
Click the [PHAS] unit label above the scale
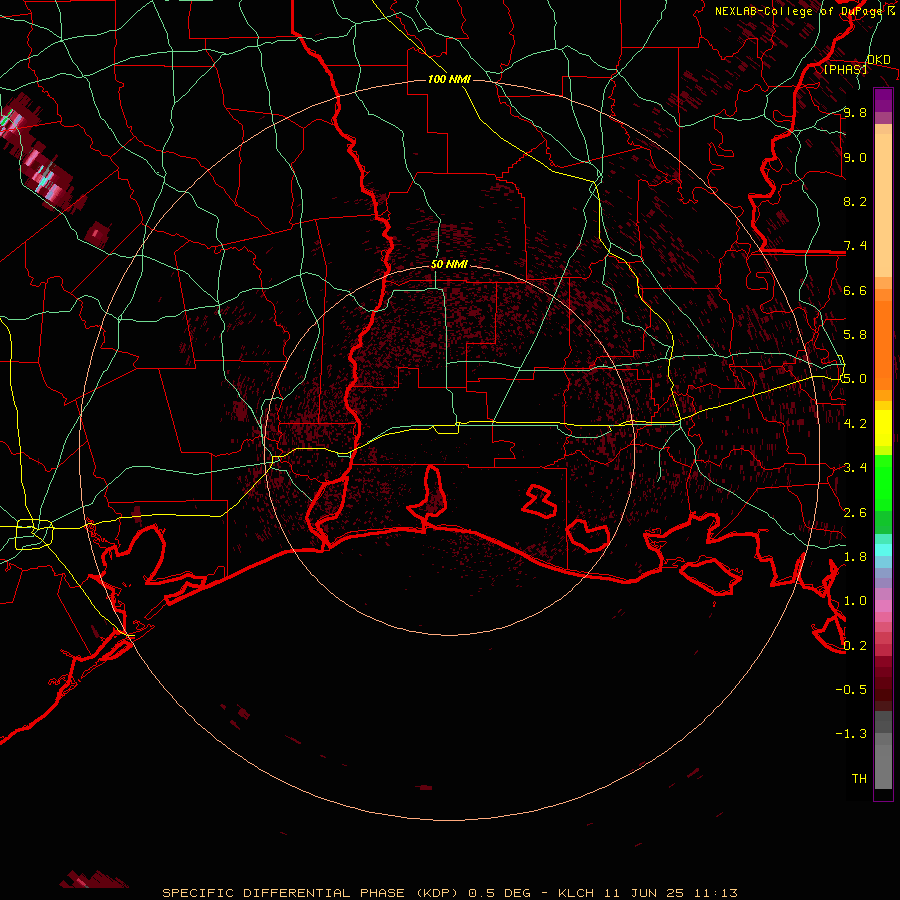click(845, 69)
